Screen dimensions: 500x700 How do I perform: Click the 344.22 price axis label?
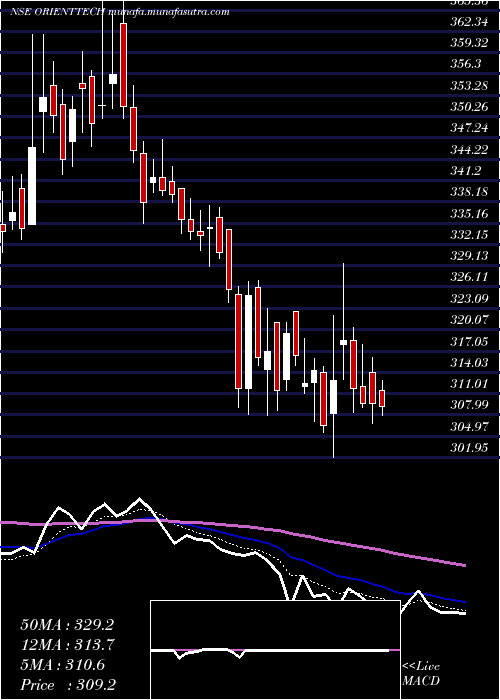(468, 150)
